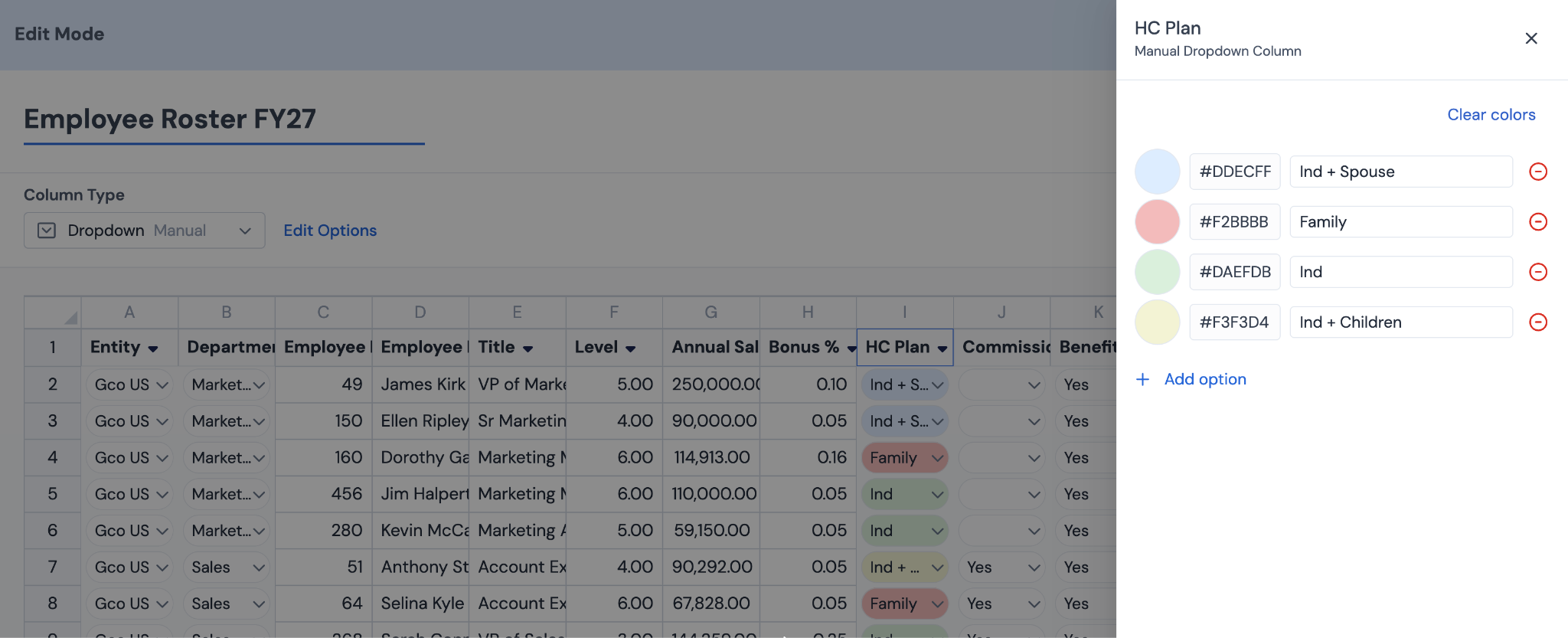Viewport: 1568px width, 638px height.
Task: Click the 0.16 bonus cell
Action: point(808,458)
